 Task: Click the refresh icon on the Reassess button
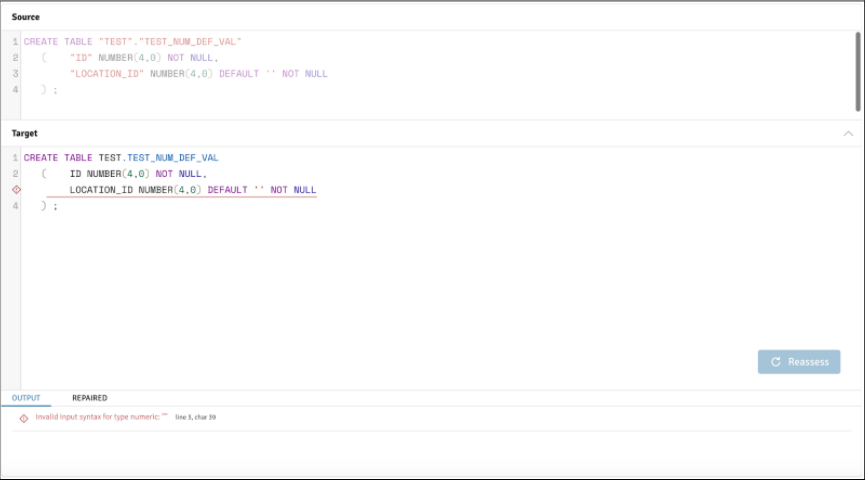tap(775, 362)
